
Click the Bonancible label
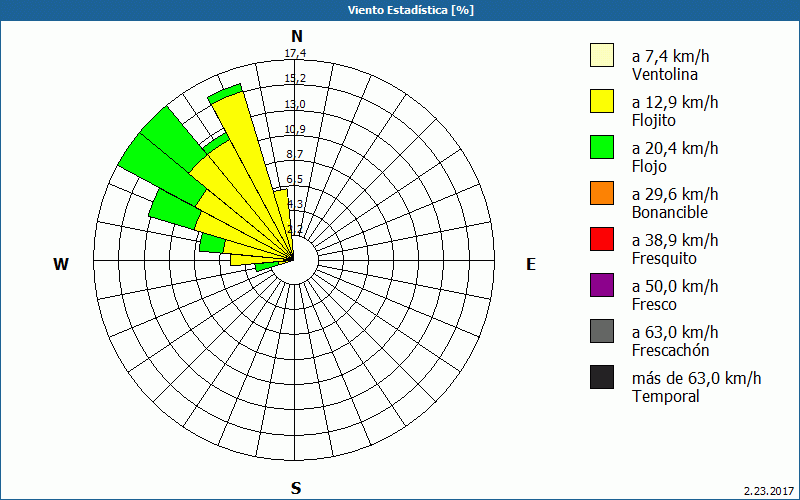[x=669, y=212]
